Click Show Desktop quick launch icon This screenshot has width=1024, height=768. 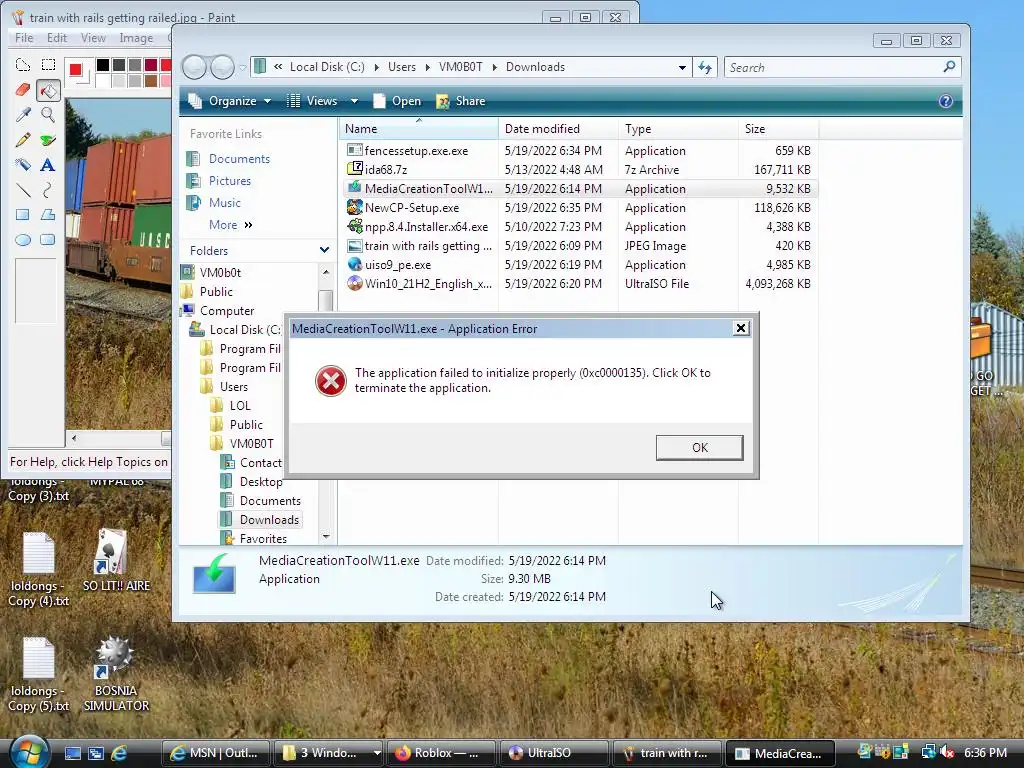[72, 753]
